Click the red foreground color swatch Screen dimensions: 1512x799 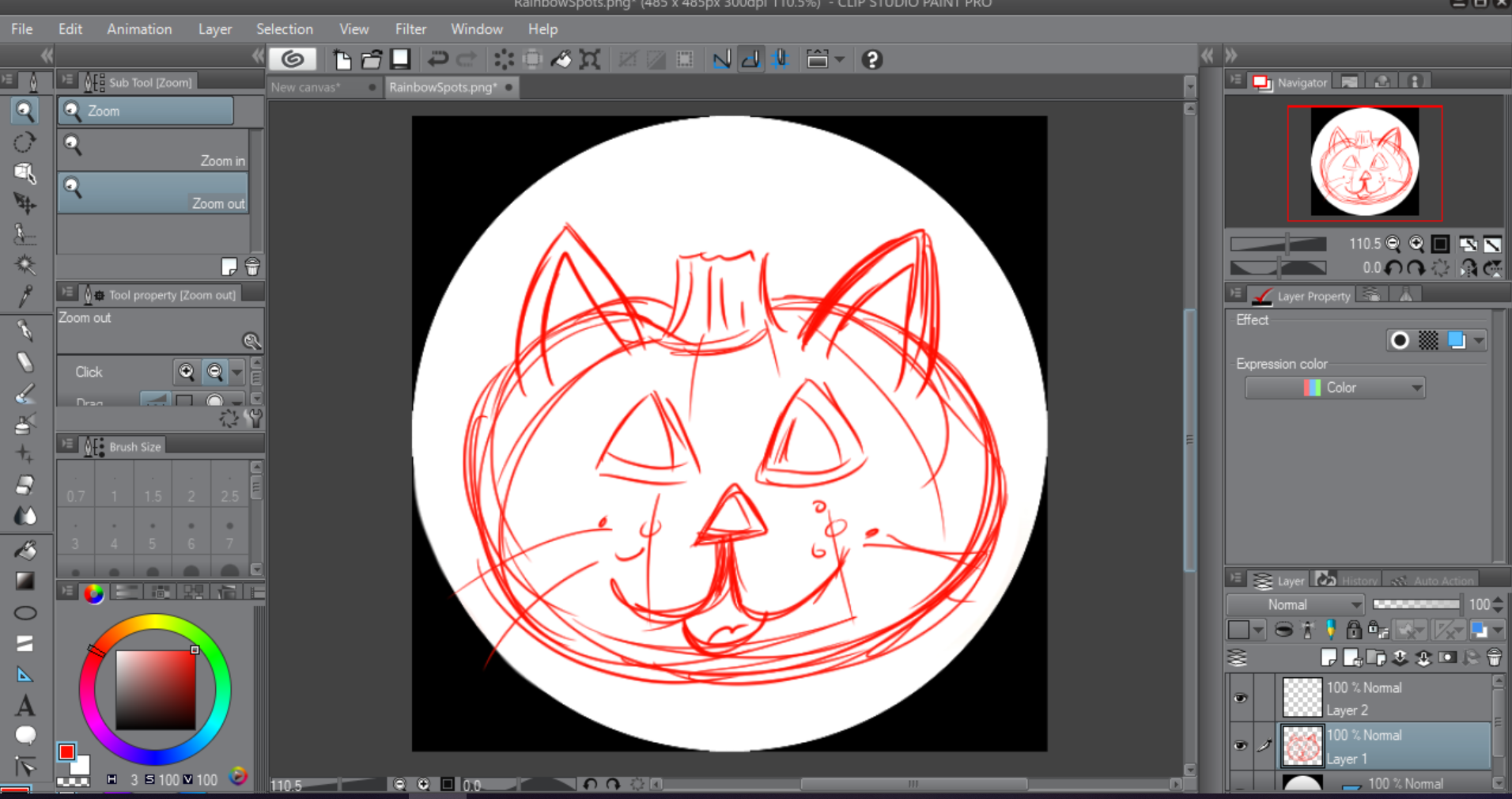pyautogui.click(x=66, y=752)
